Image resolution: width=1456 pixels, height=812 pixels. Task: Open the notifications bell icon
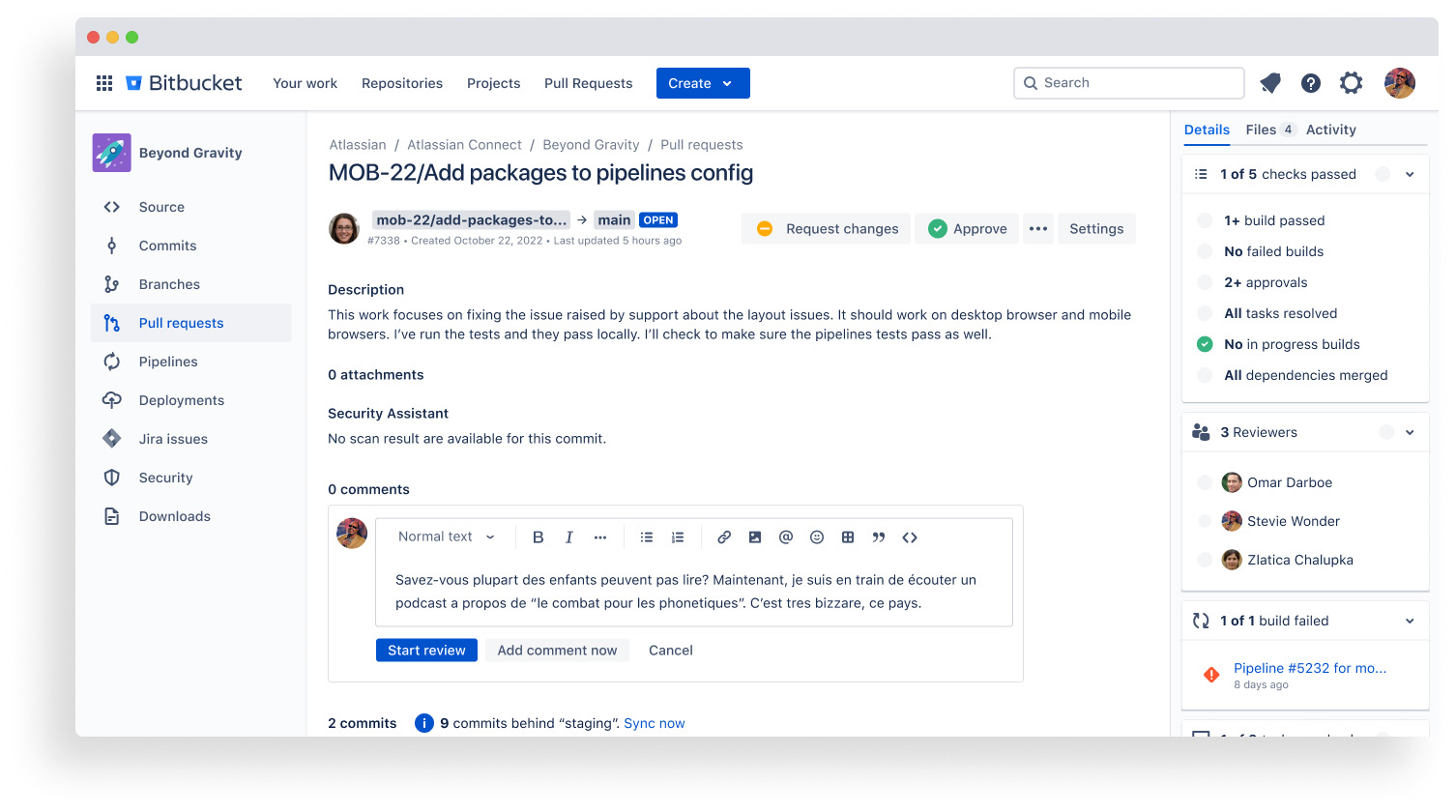pyautogui.click(x=1270, y=83)
